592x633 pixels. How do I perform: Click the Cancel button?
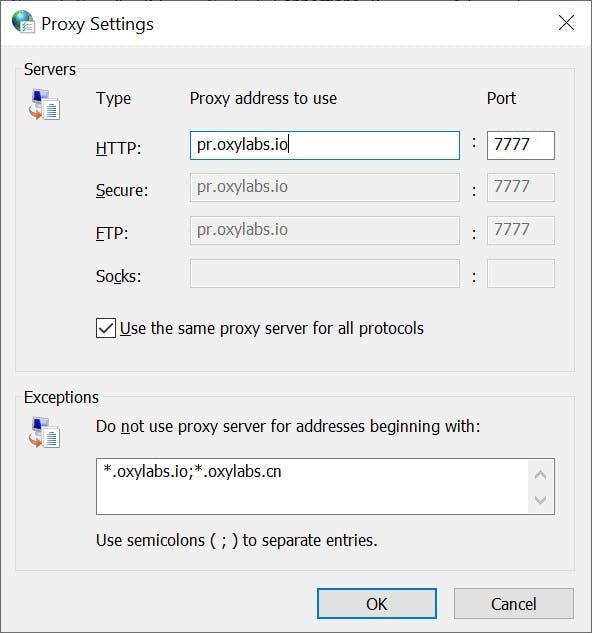pyautogui.click(x=514, y=604)
